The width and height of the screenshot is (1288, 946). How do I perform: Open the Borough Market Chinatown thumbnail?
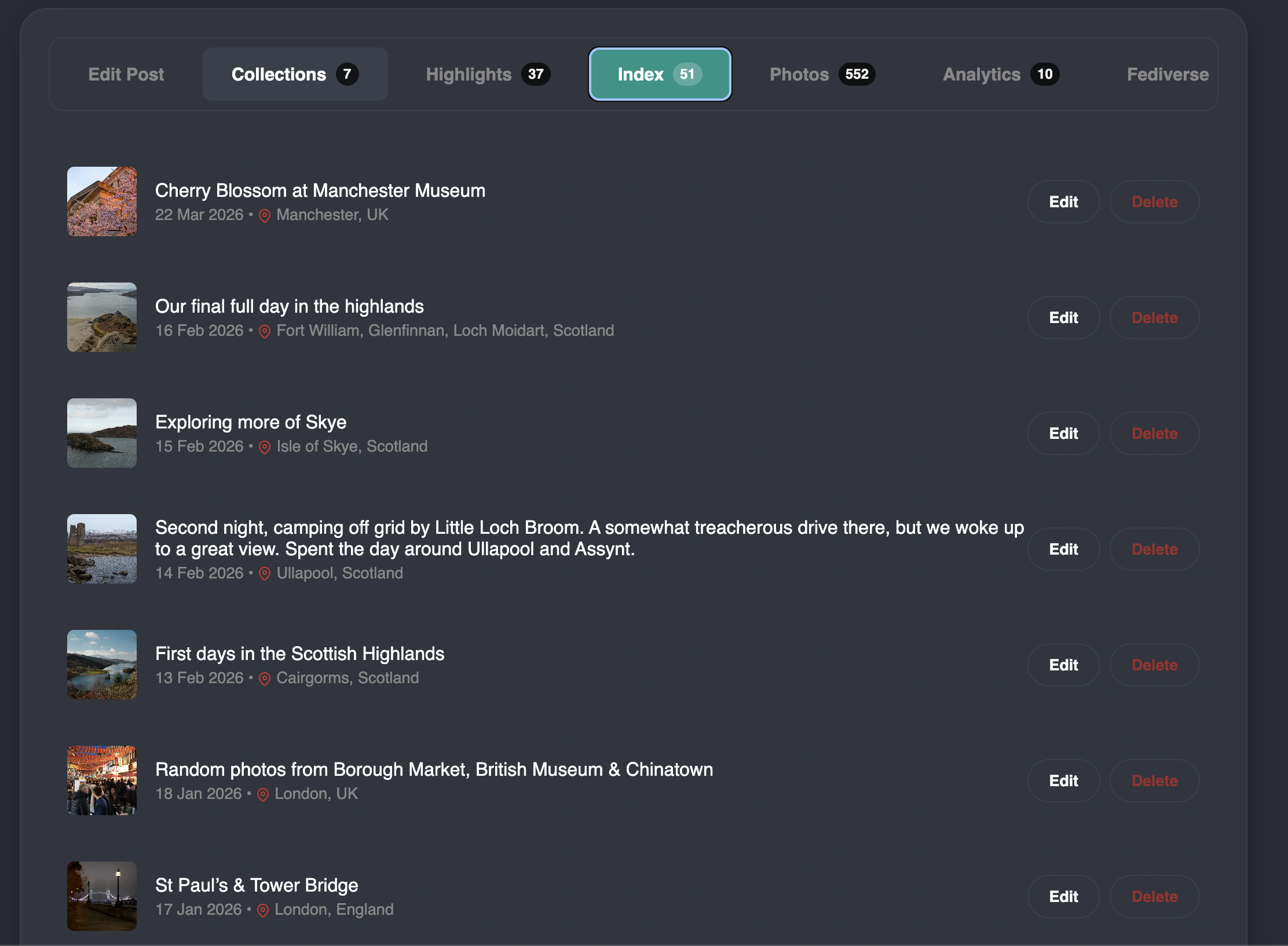(102, 780)
